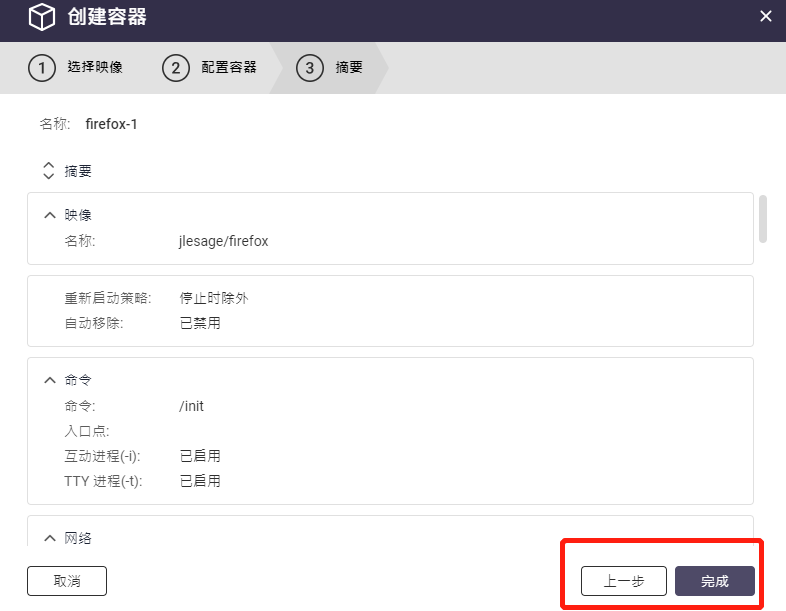The height and width of the screenshot is (611, 786).
Task: Switch to the 配置容器 step
Action: point(228,68)
